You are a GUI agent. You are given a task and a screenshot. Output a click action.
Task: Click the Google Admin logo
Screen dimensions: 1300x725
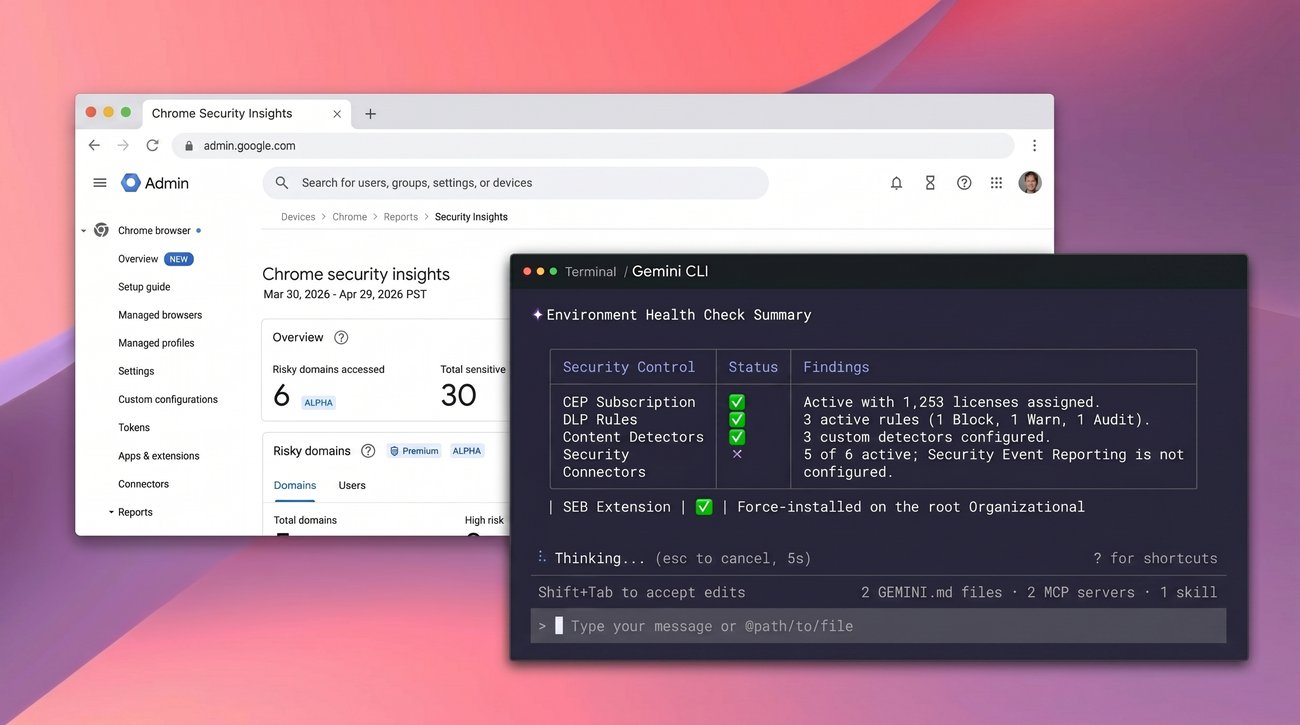pos(155,183)
